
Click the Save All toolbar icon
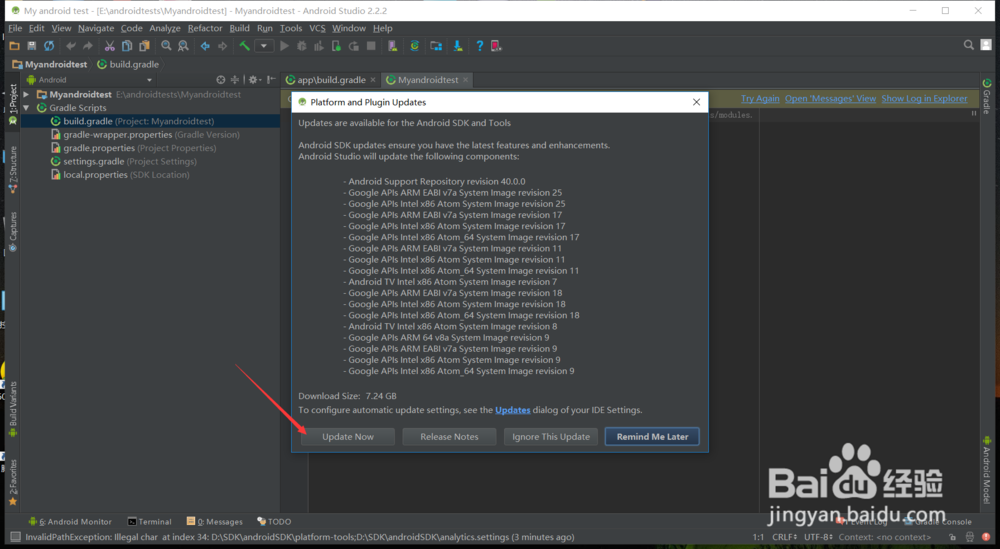coord(31,46)
